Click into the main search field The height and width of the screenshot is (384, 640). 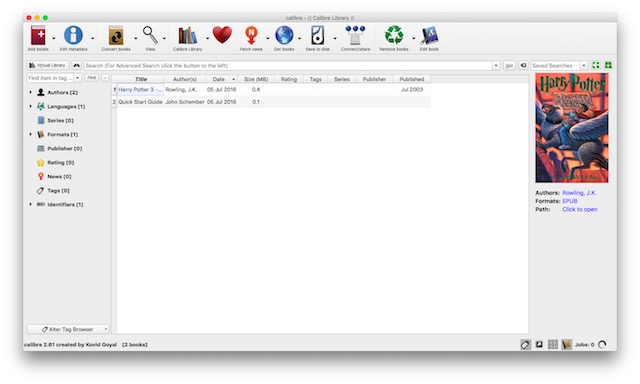(x=288, y=65)
